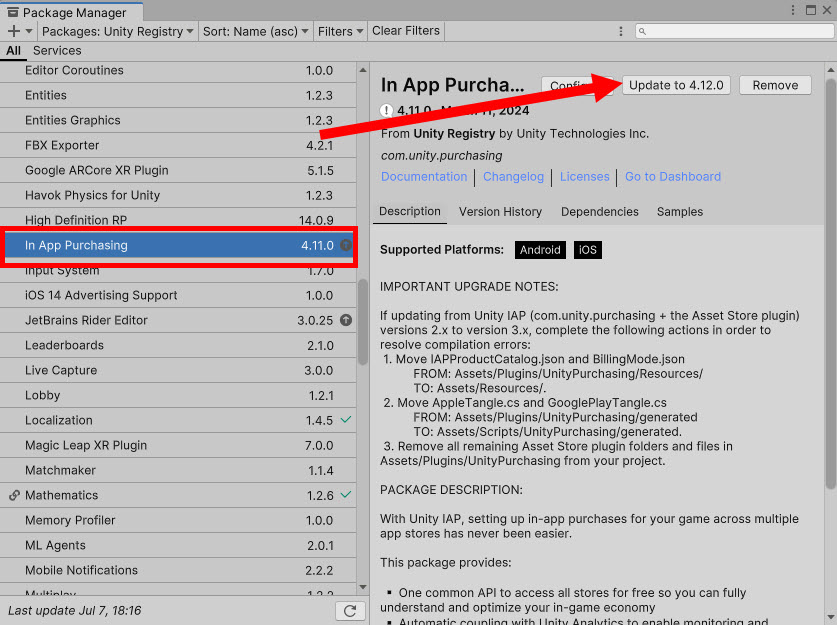Viewport: 837px width, 625px height.
Task: Switch to the Samples tab
Action: click(x=680, y=212)
